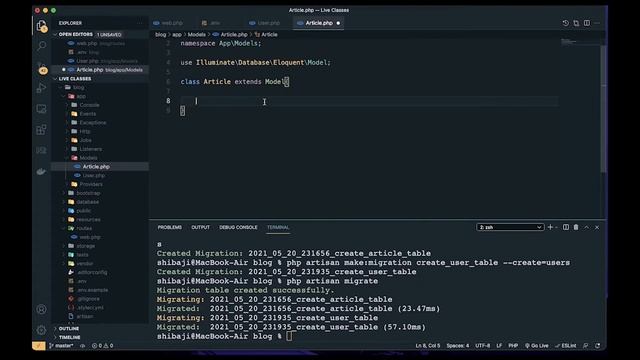Create a new terminal with plus icon
This screenshot has width=640, height=360.
click(550, 227)
